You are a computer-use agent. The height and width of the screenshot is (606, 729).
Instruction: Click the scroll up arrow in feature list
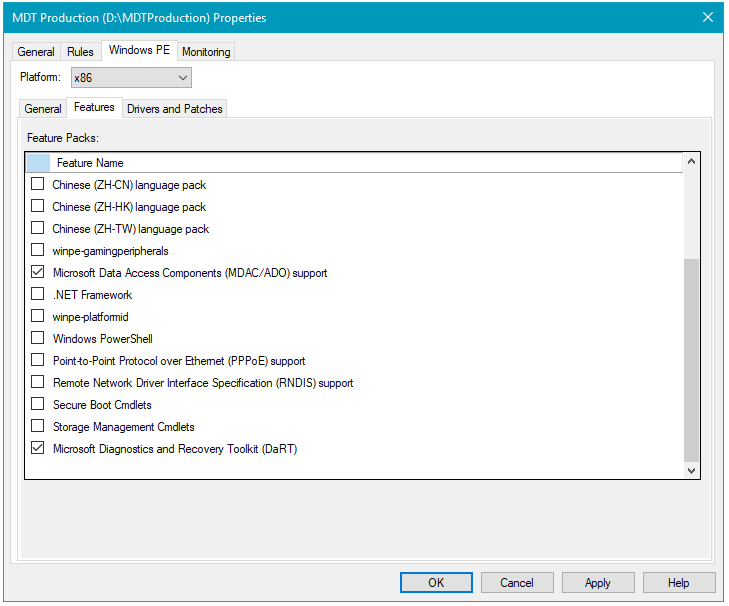691,161
